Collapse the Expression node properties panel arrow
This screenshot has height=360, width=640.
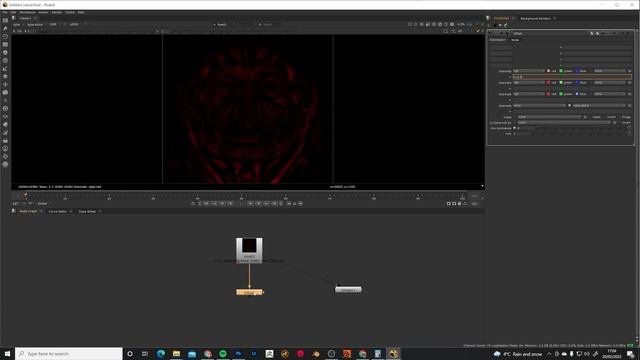coord(490,33)
